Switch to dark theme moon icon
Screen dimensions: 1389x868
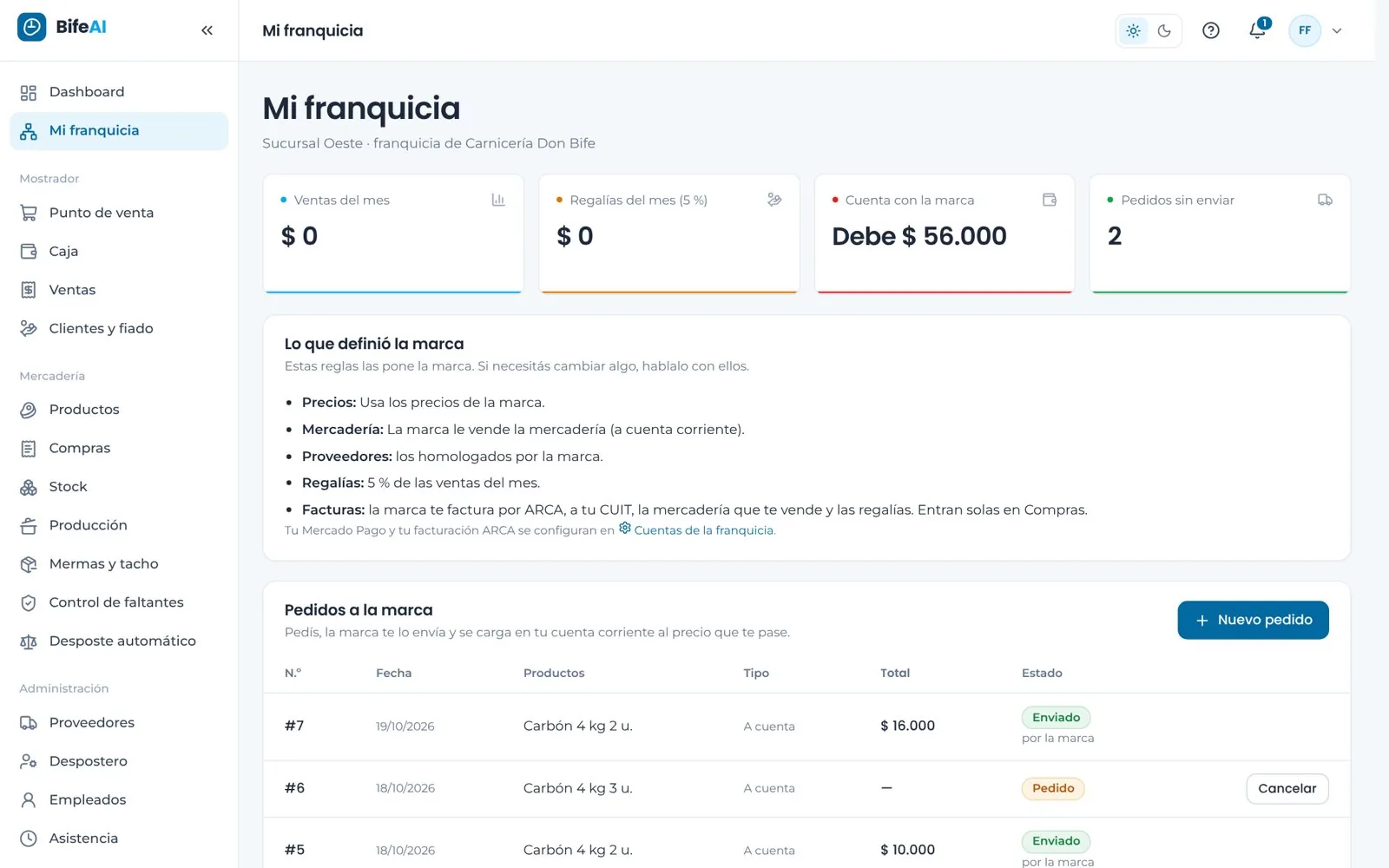click(1164, 31)
